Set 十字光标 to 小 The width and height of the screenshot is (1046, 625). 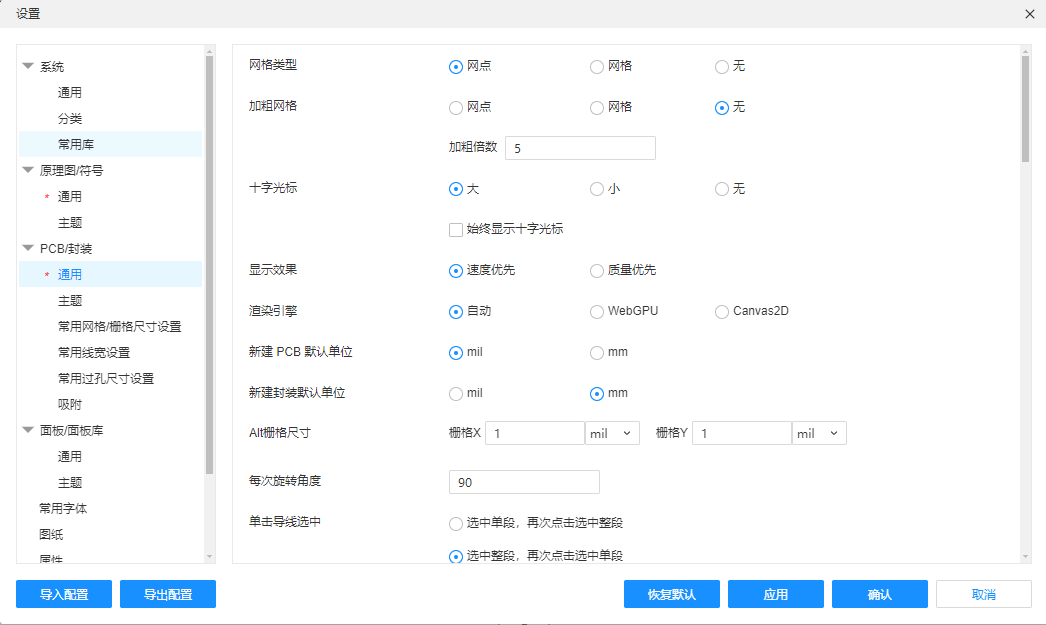click(597, 189)
